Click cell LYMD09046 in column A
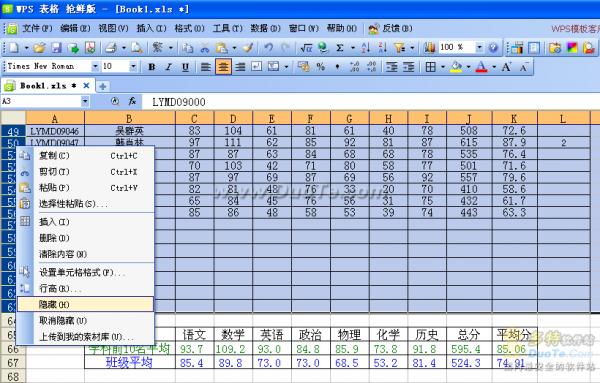Screen dimensions: 600x383 [x=55, y=131]
